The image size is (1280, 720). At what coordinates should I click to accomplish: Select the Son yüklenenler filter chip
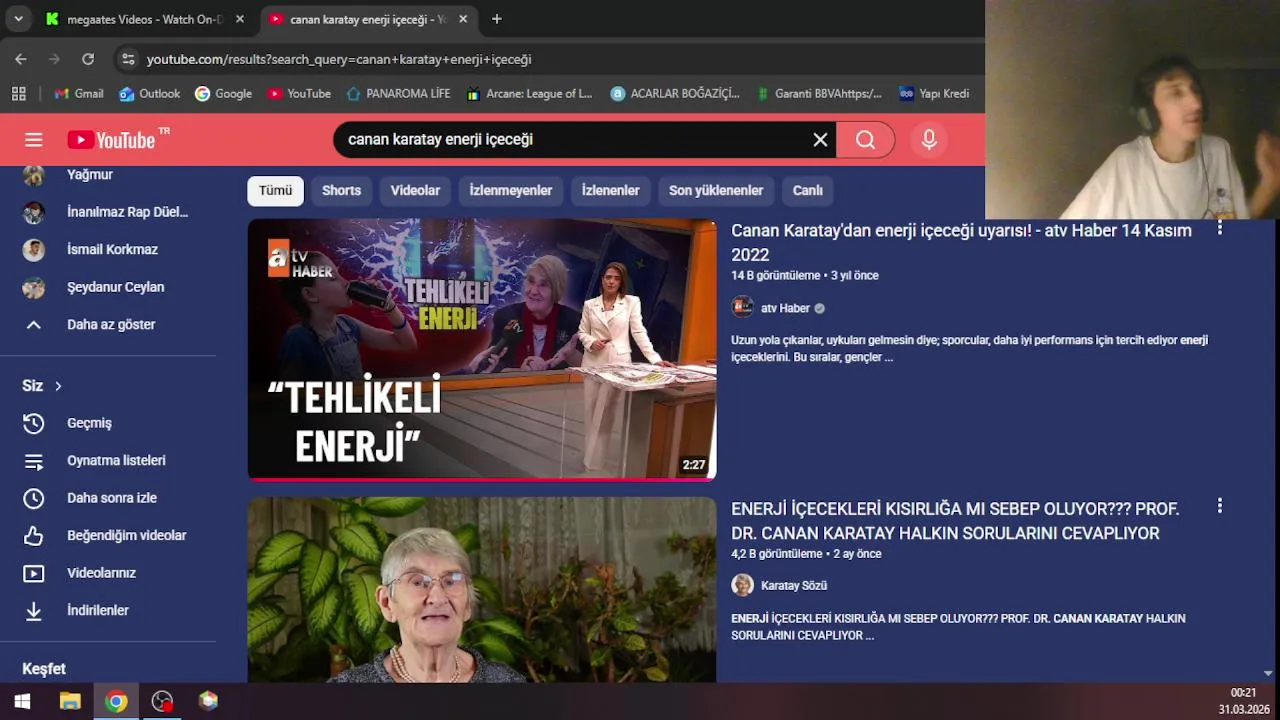pyautogui.click(x=716, y=190)
